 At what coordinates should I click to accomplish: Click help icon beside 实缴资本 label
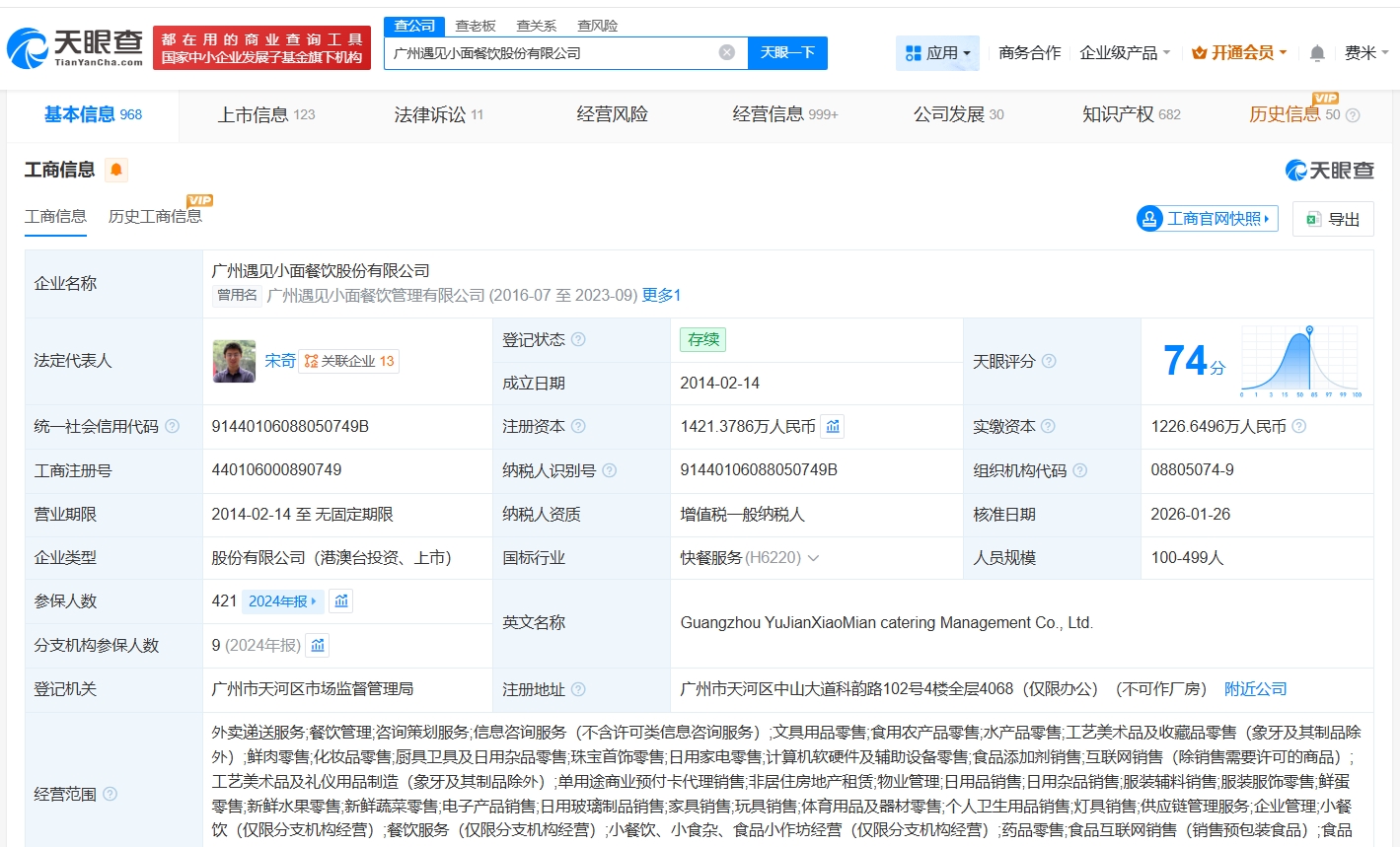pyautogui.click(x=1048, y=426)
